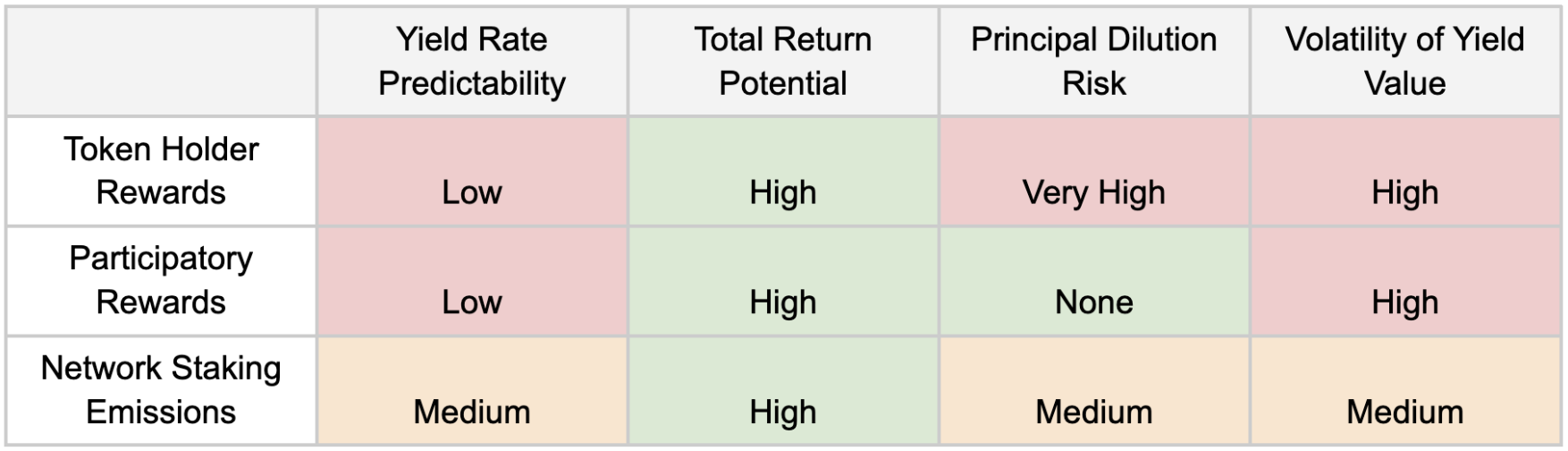
Task: Select the Yield Rate Predictability header cell
Action: (472, 62)
